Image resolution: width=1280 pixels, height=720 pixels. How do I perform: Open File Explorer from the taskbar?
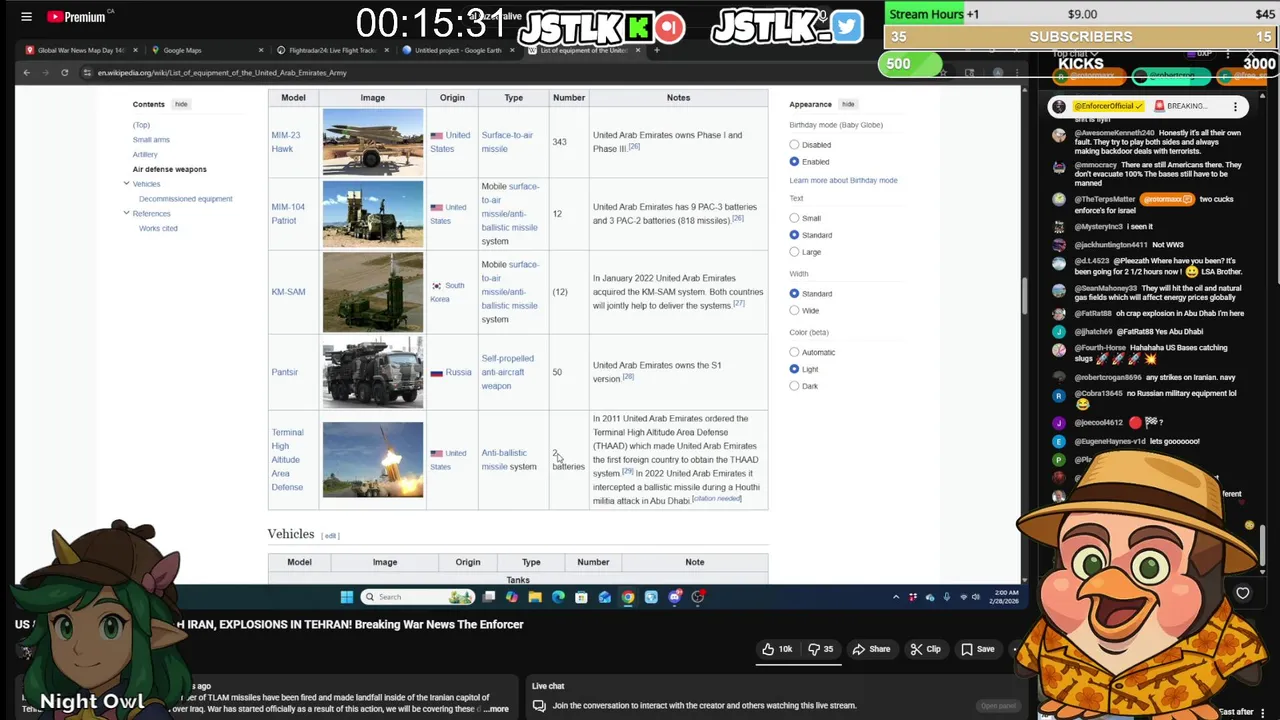coord(535,597)
